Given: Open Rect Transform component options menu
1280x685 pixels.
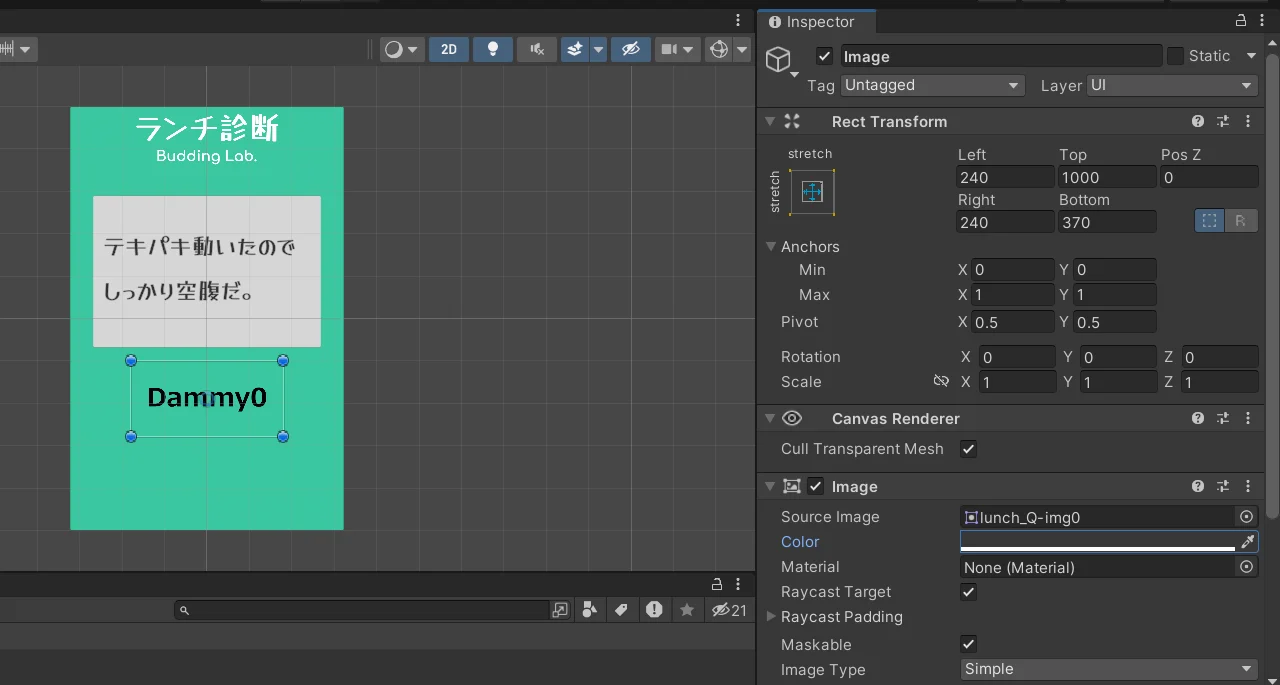Looking at the screenshot, I should 1248,121.
